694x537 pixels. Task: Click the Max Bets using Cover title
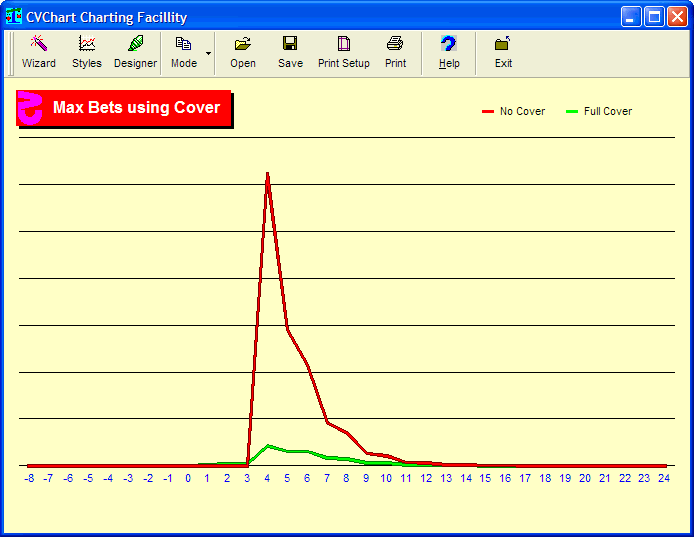(136, 108)
